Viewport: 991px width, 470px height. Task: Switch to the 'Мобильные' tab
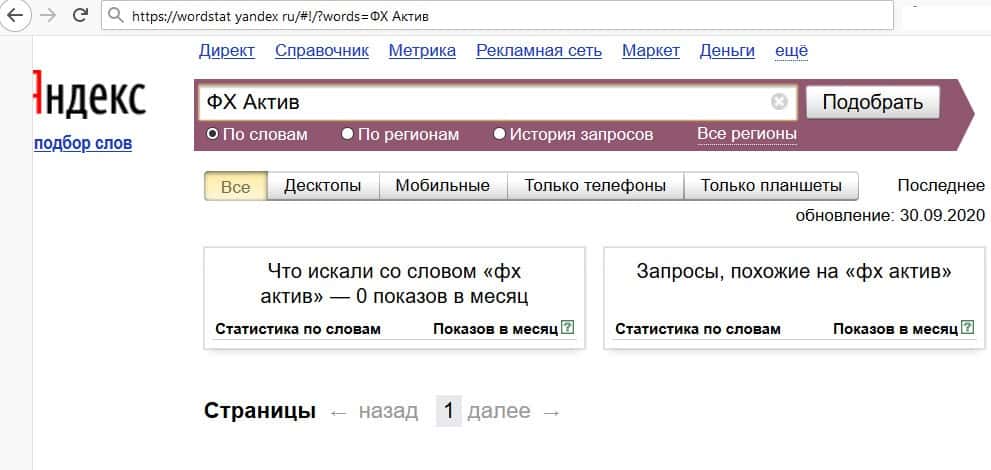pyautogui.click(x=443, y=186)
